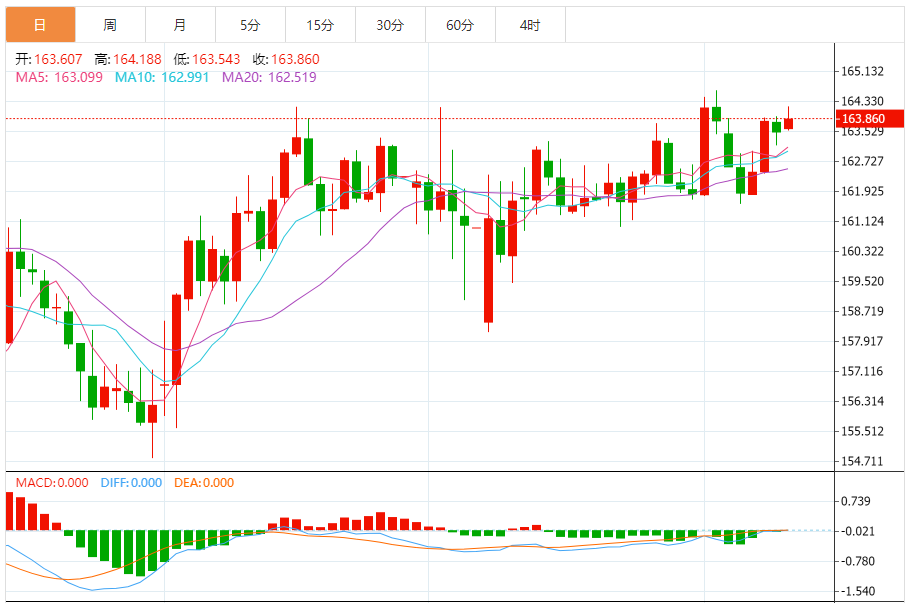Click the 低:163.543 low price value
The width and height of the screenshot is (910, 603).
click(x=207, y=59)
